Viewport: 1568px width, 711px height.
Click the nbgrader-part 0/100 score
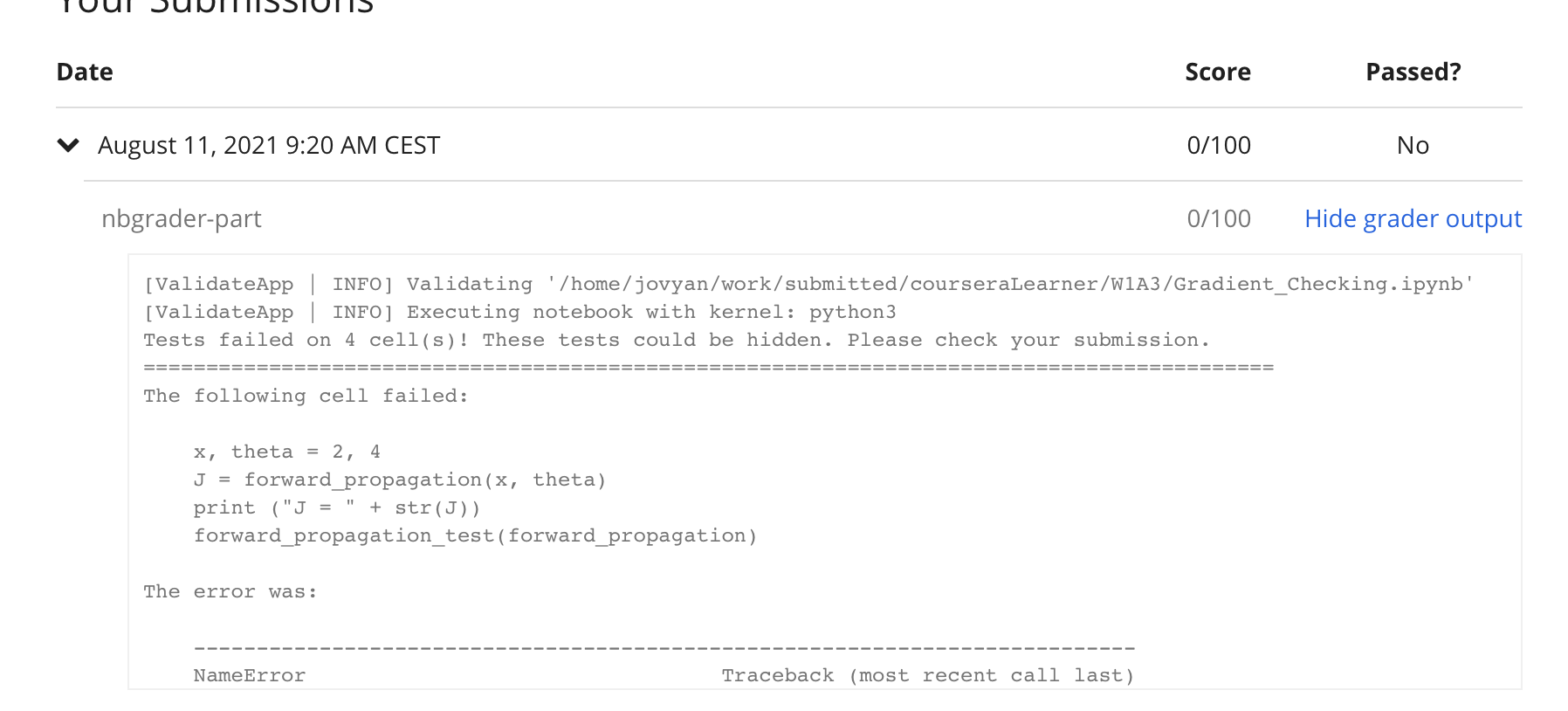[1218, 218]
